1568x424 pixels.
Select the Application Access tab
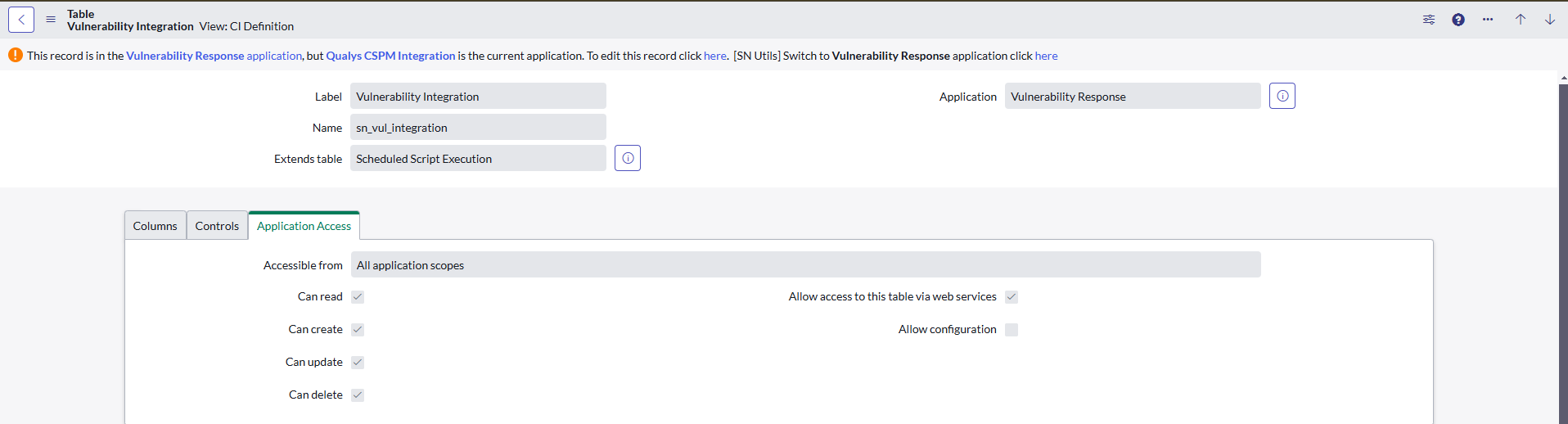304,226
